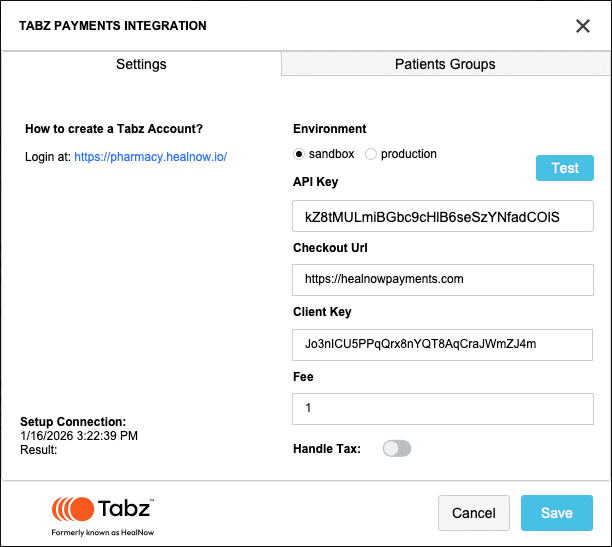This screenshot has height=547, width=612.
Task: Select the sandbox environment radio button
Action: tap(298, 154)
